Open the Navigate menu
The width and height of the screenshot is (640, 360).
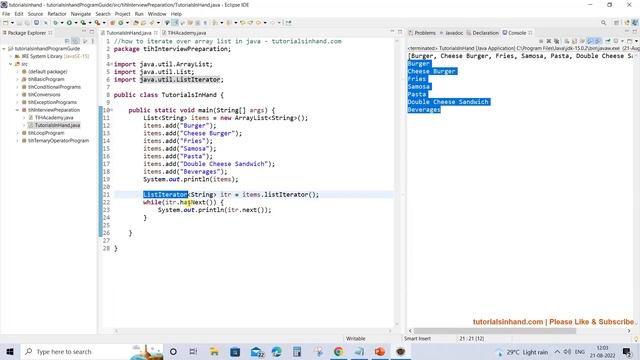[x=81, y=14]
